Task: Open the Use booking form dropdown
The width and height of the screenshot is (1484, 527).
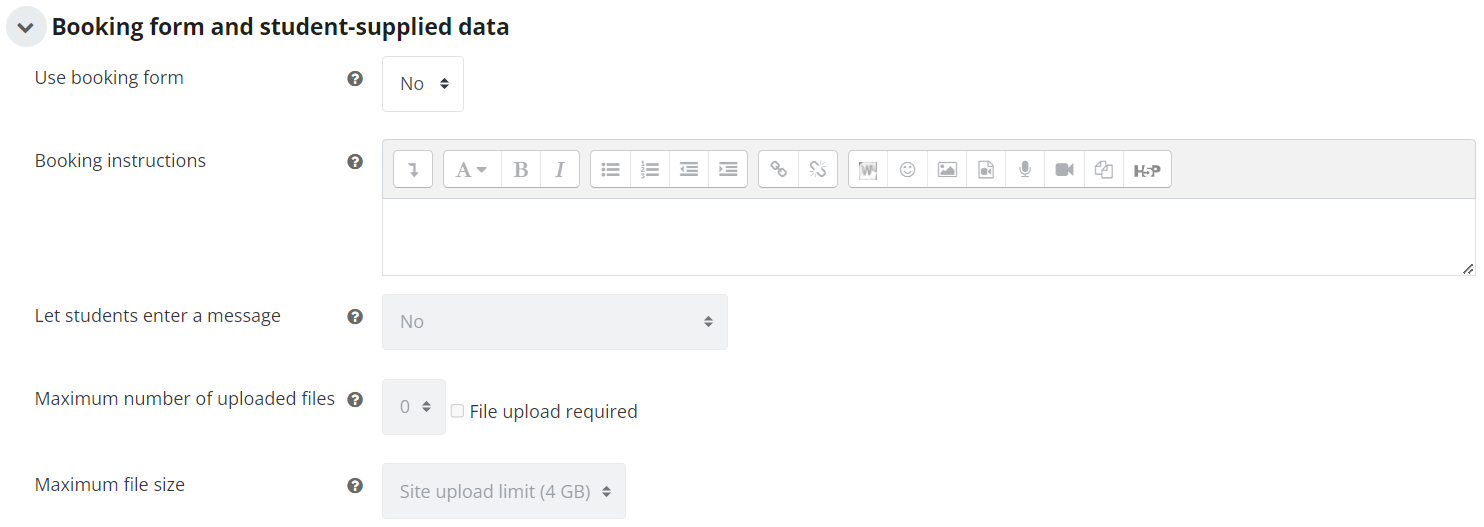Action: [423, 84]
